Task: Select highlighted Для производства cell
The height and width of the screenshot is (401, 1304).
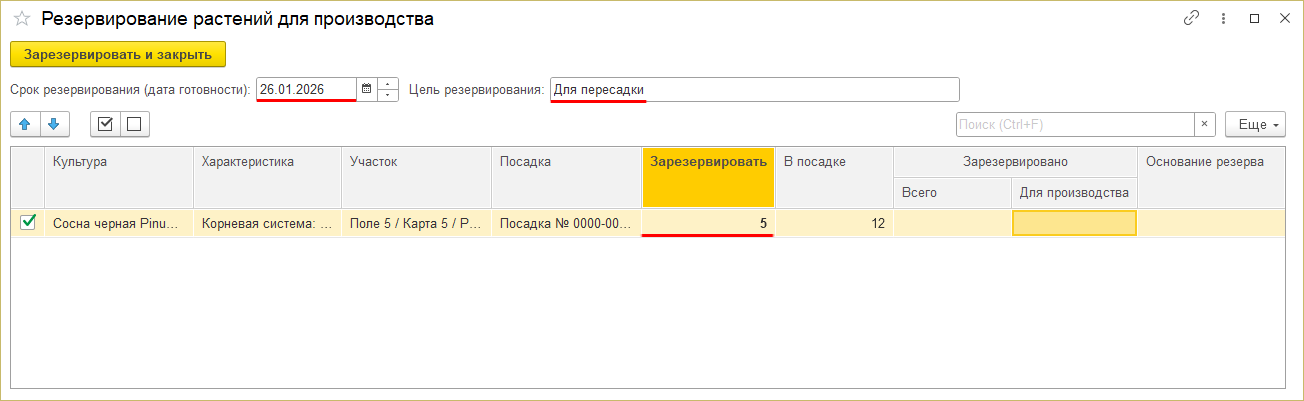Action: [x=1075, y=223]
